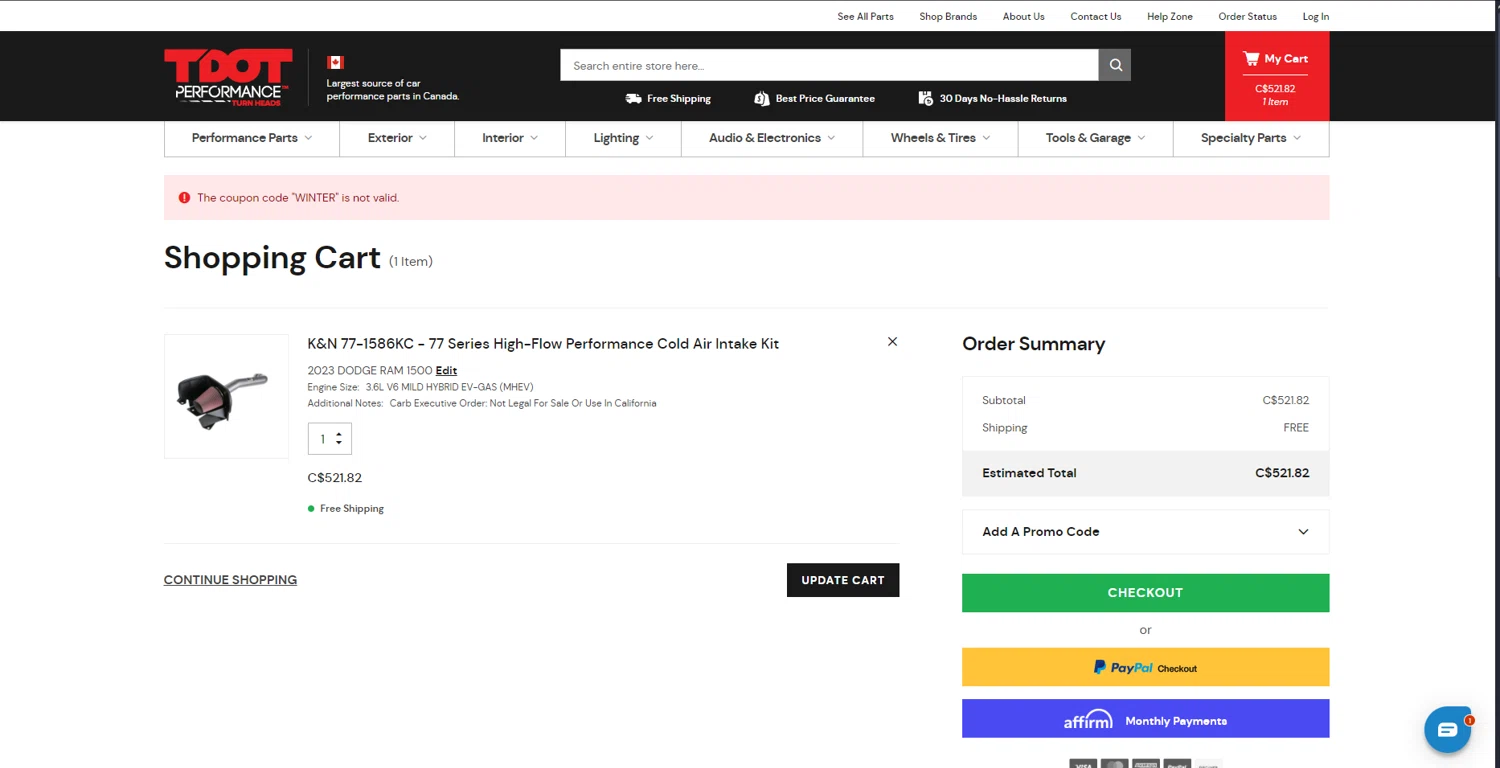Open the K&N 77-1586KC product title link
Image resolution: width=1500 pixels, height=768 pixels.
pos(543,344)
